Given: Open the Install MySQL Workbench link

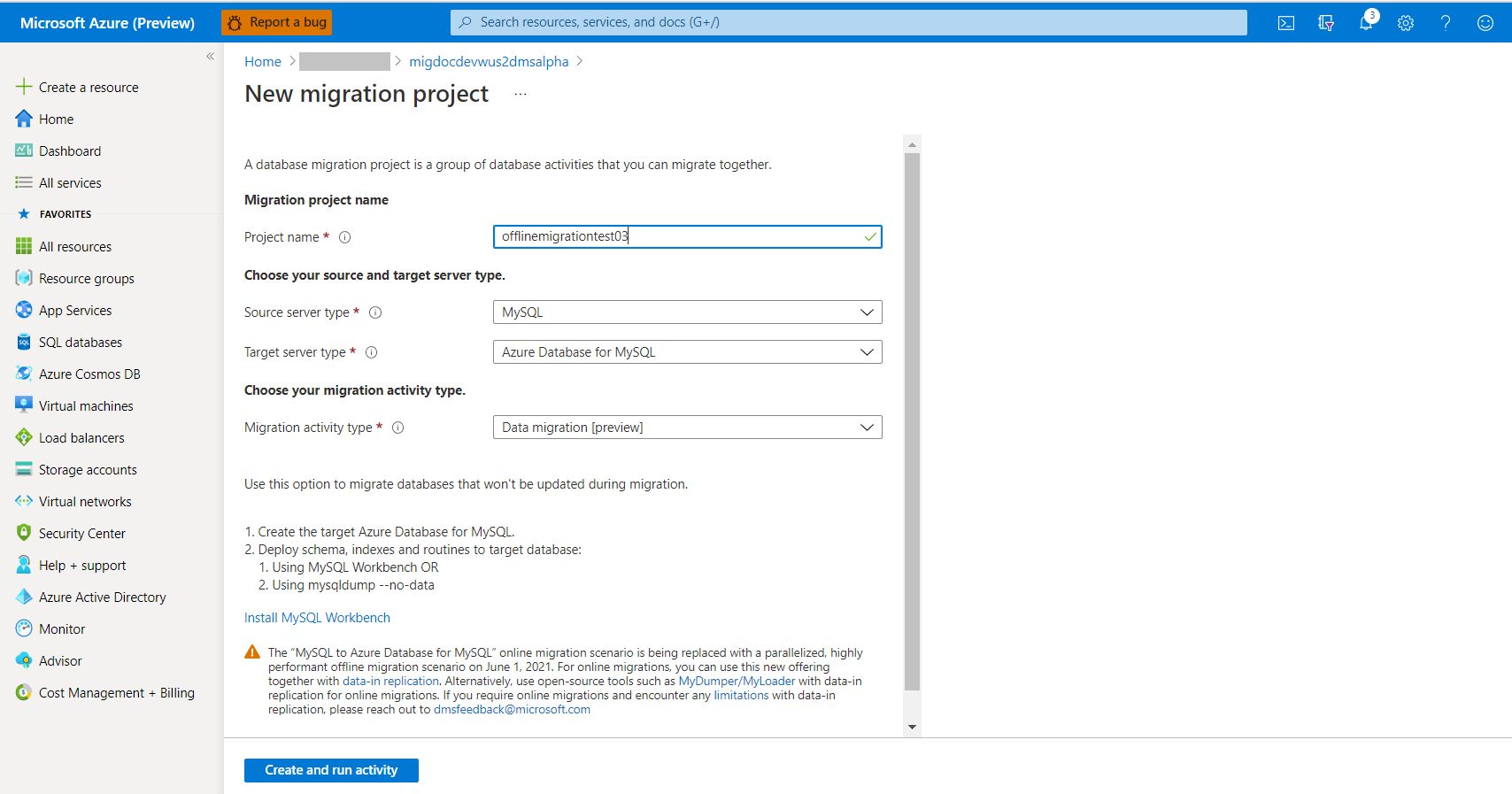Looking at the screenshot, I should 317,618.
